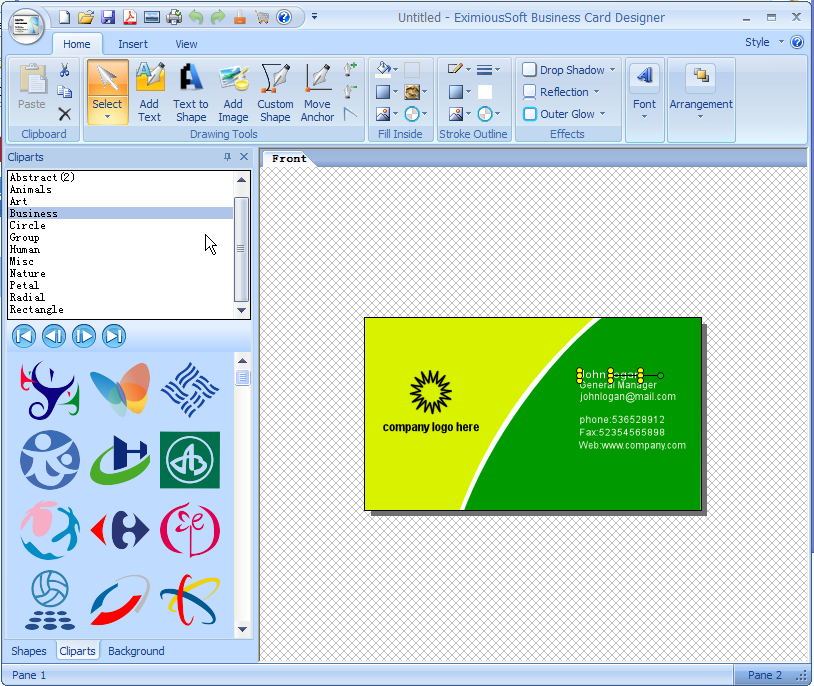Open the Outer Glow options dropdown
The width and height of the screenshot is (814, 686).
pyautogui.click(x=602, y=114)
